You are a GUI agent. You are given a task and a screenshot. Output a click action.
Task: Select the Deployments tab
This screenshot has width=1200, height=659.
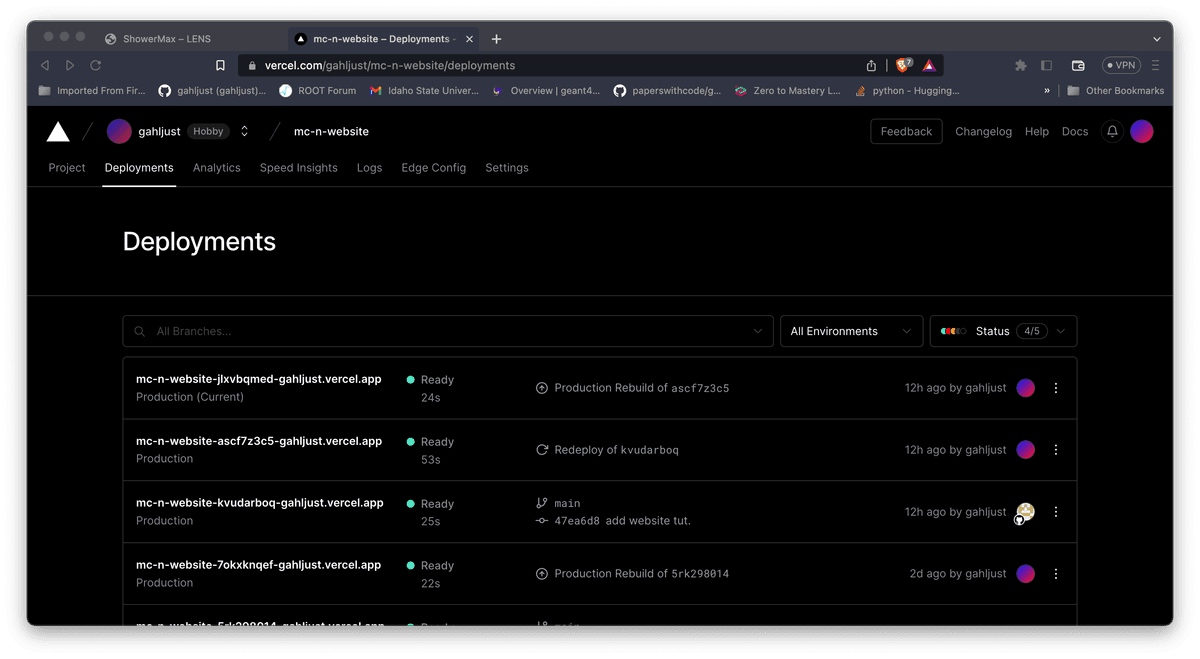pos(139,168)
